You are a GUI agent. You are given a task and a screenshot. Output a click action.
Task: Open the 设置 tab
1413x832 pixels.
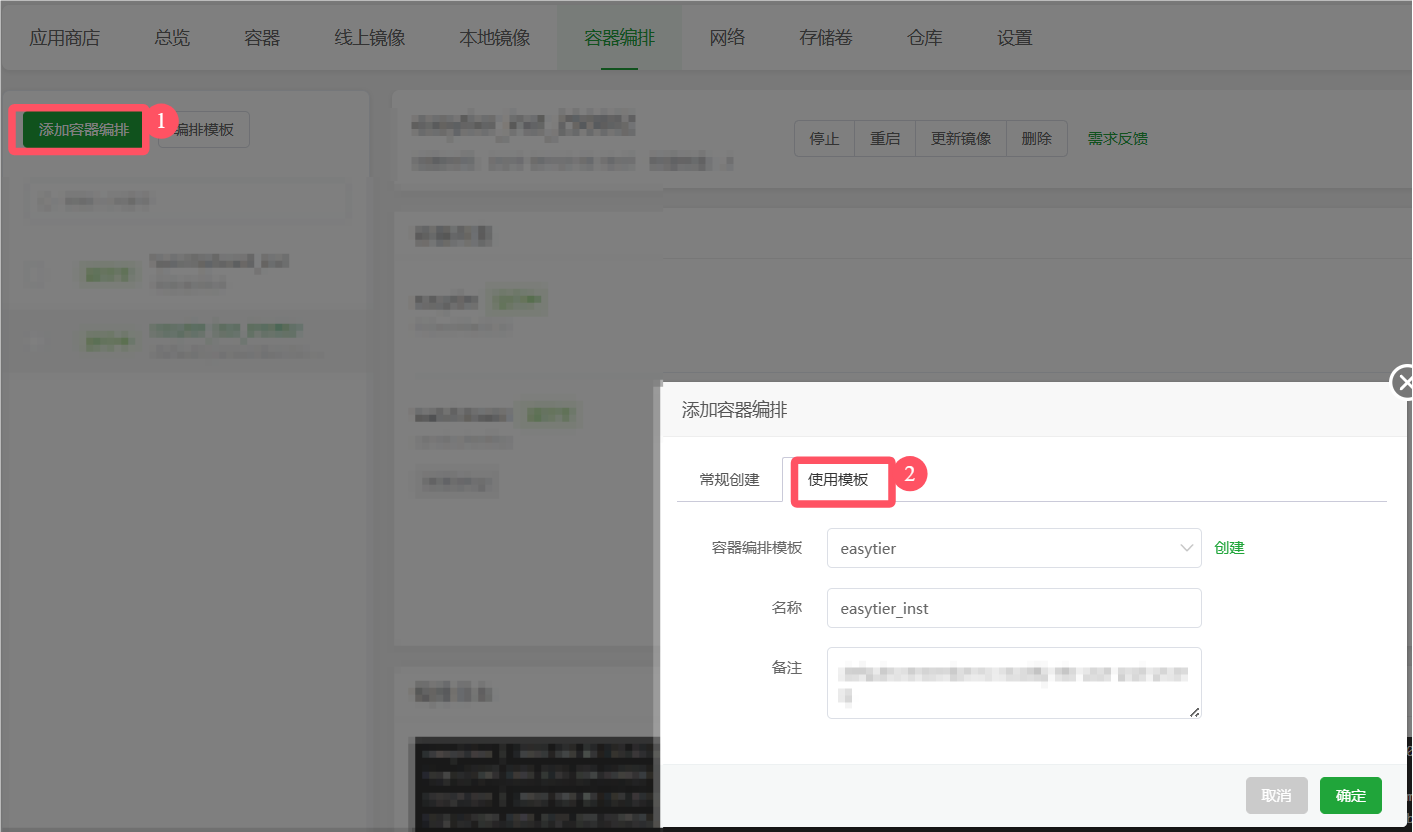click(x=1013, y=37)
